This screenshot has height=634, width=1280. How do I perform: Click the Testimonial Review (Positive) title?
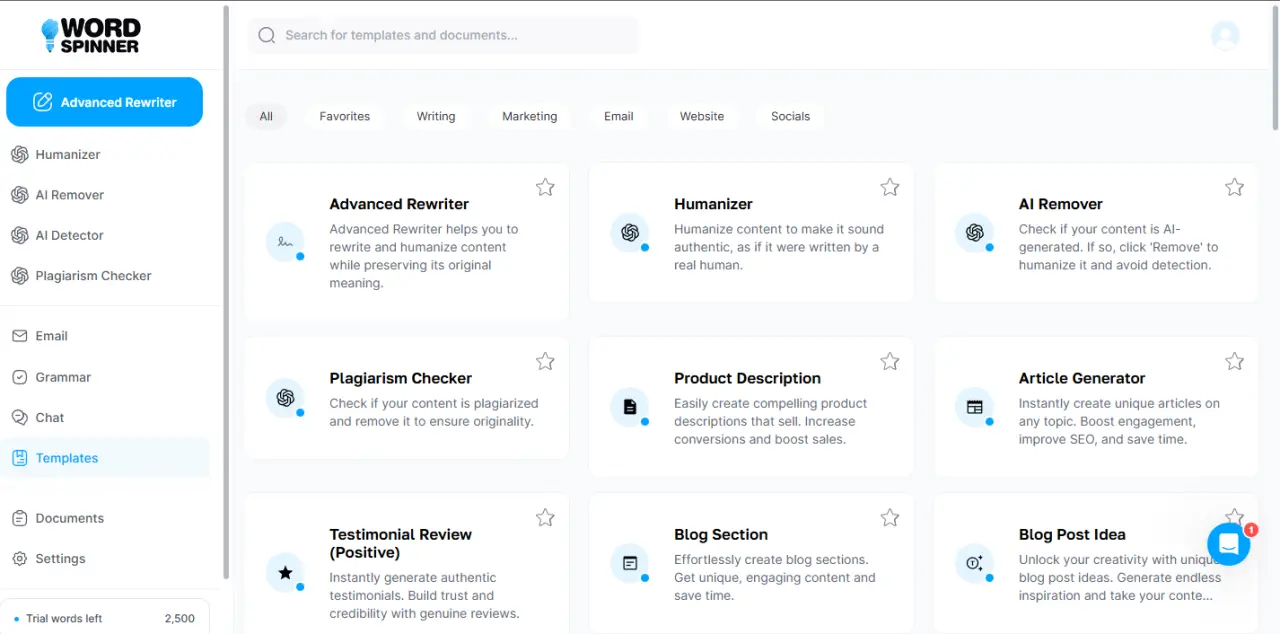[x=401, y=543]
